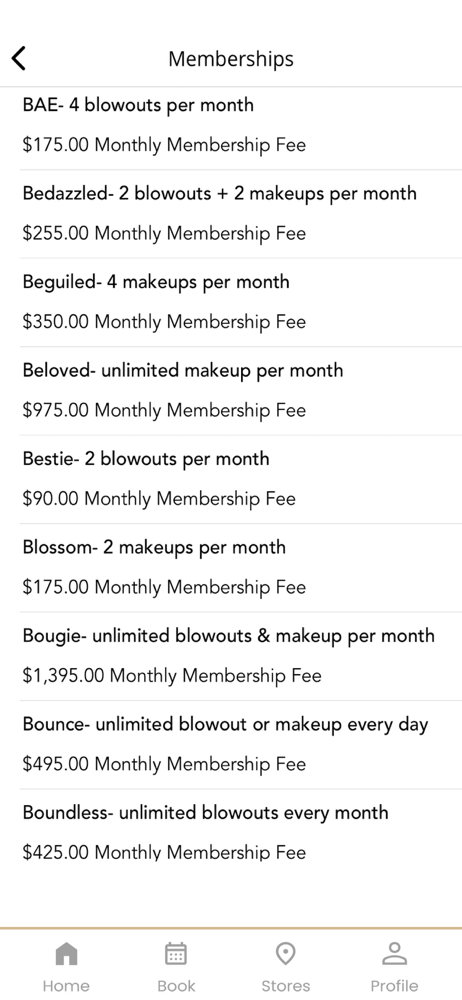Tap the Memberships page title
Image resolution: width=462 pixels, height=1000 pixels.
coord(231,59)
